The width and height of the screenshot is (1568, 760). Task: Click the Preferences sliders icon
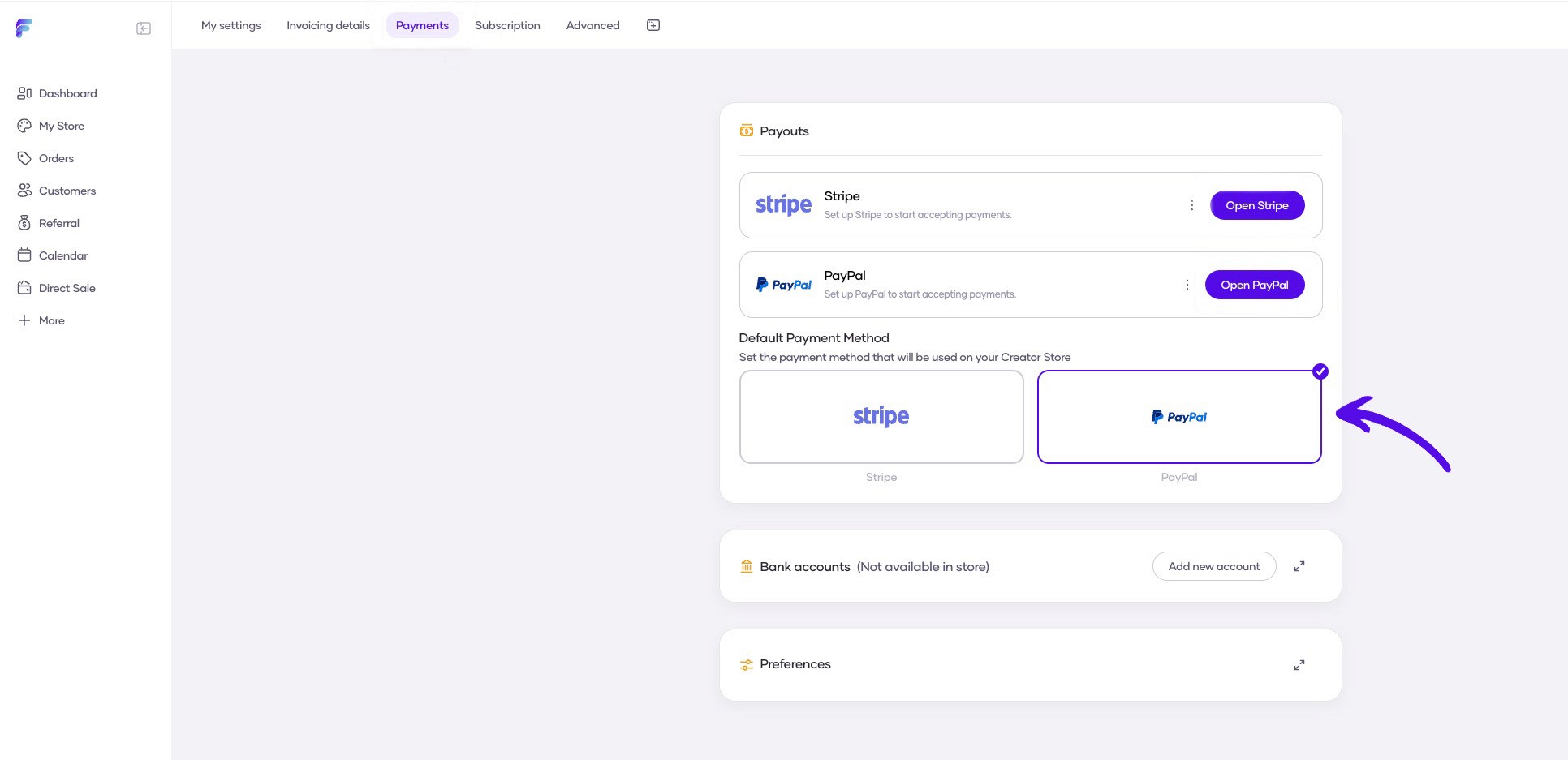click(747, 664)
